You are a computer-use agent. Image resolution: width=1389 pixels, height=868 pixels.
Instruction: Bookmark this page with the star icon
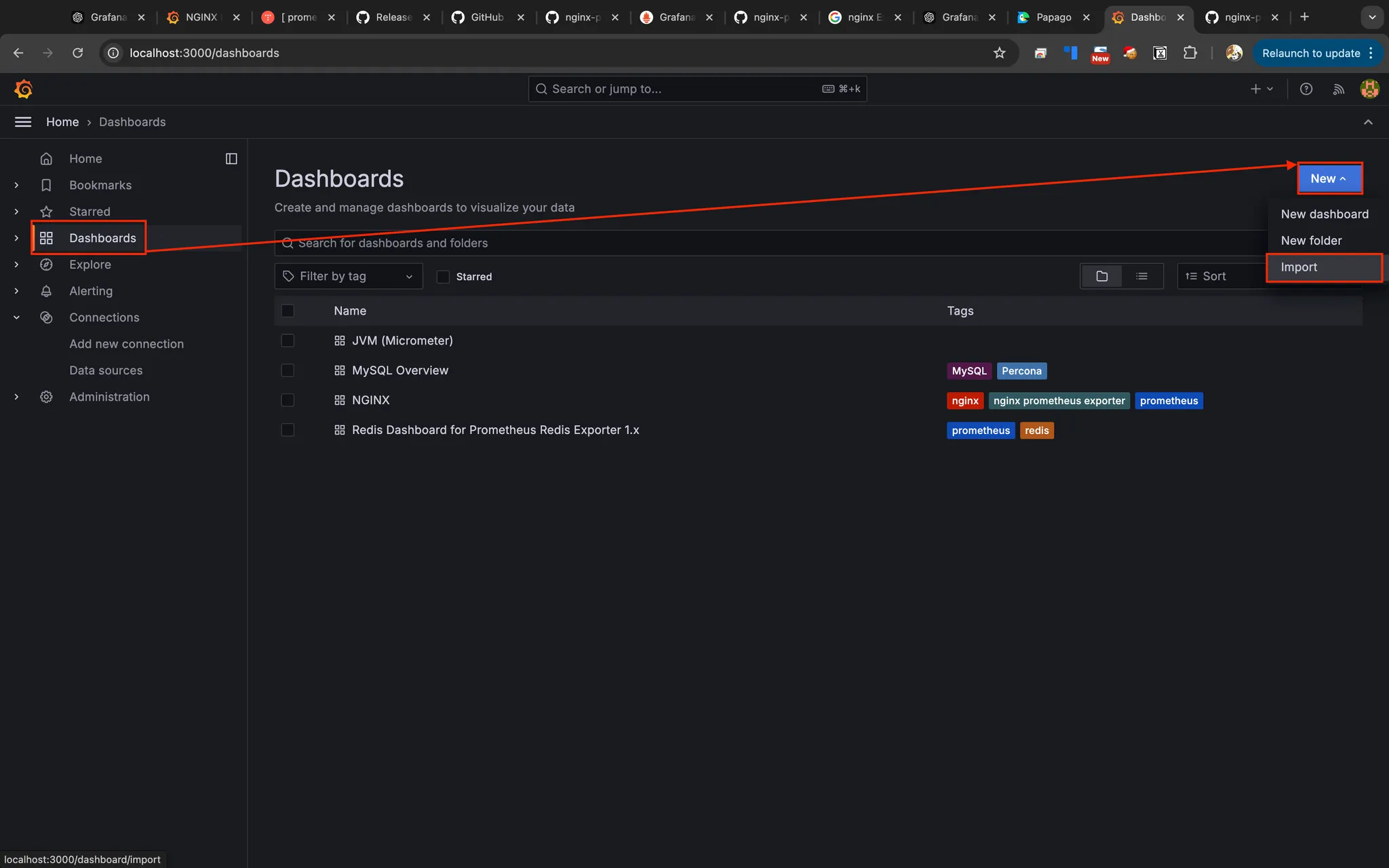[x=999, y=53]
